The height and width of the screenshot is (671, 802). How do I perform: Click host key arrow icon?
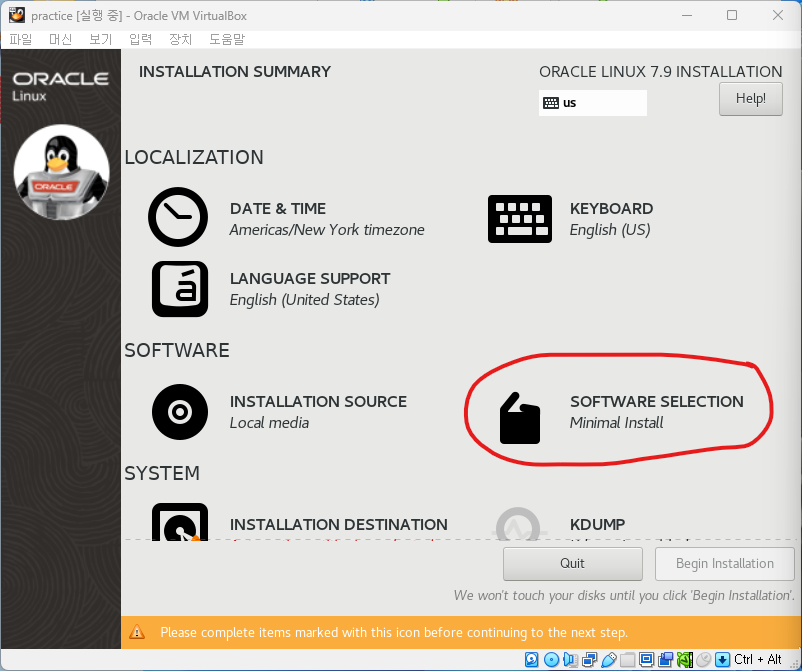point(723,659)
